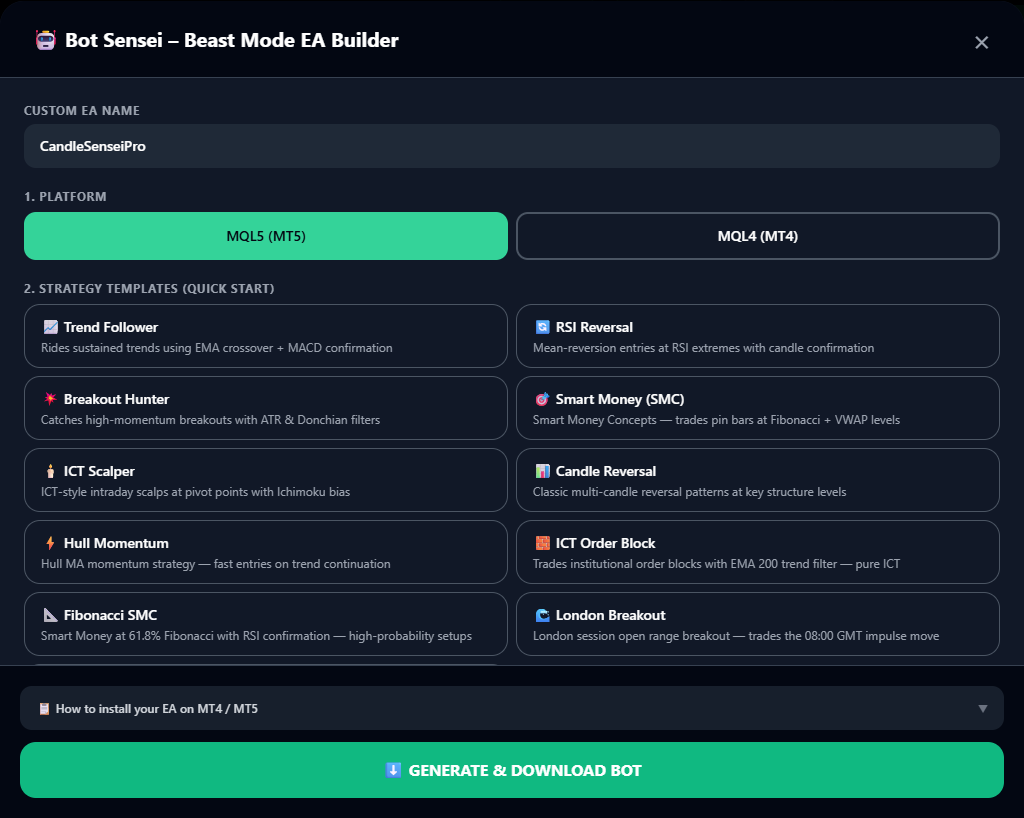Choose the Trend Follower template title
Image resolution: width=1024 pixels, height=818 pixels.
point(111,327)
